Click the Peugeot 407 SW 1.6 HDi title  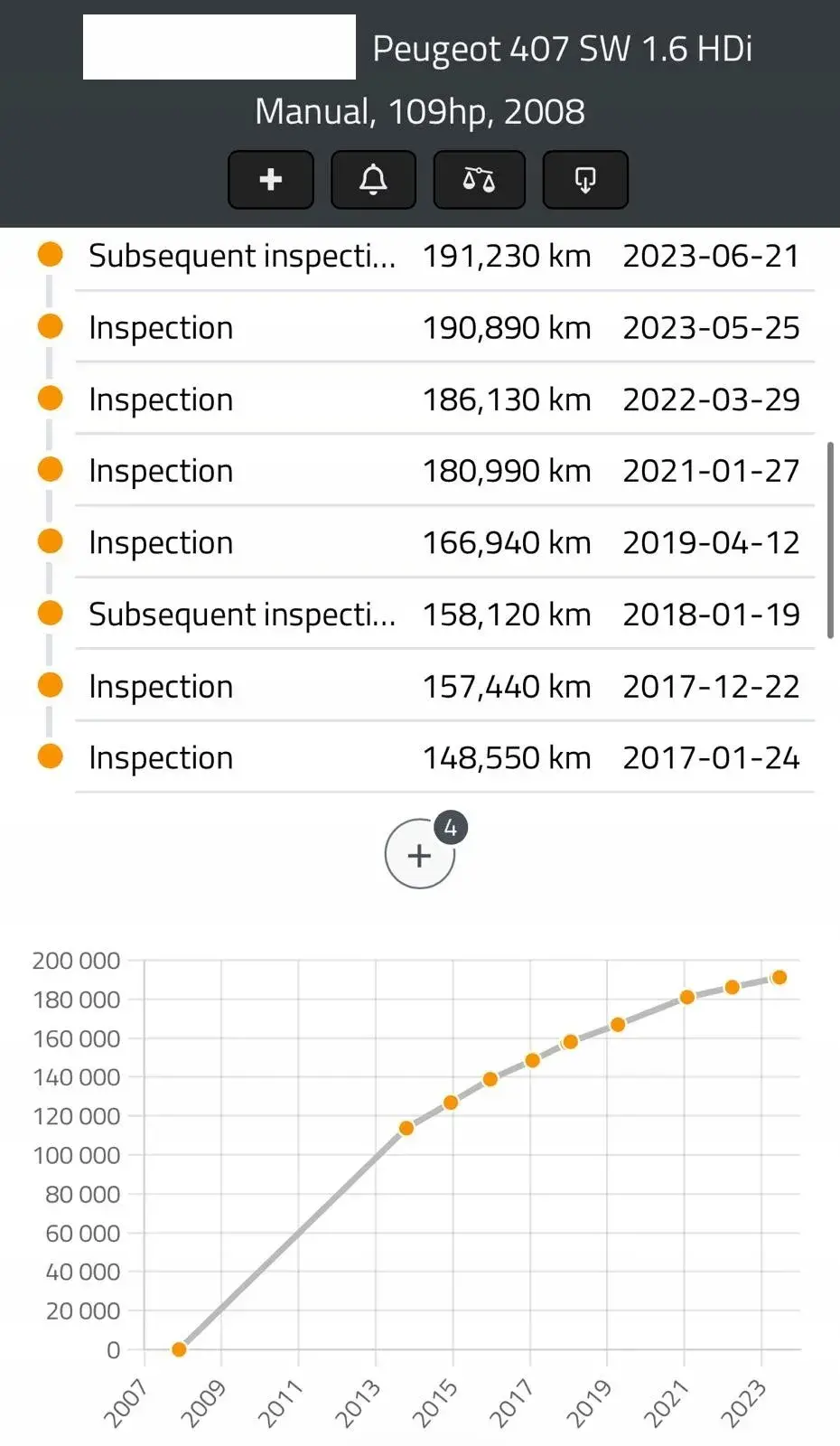point(563,49)
